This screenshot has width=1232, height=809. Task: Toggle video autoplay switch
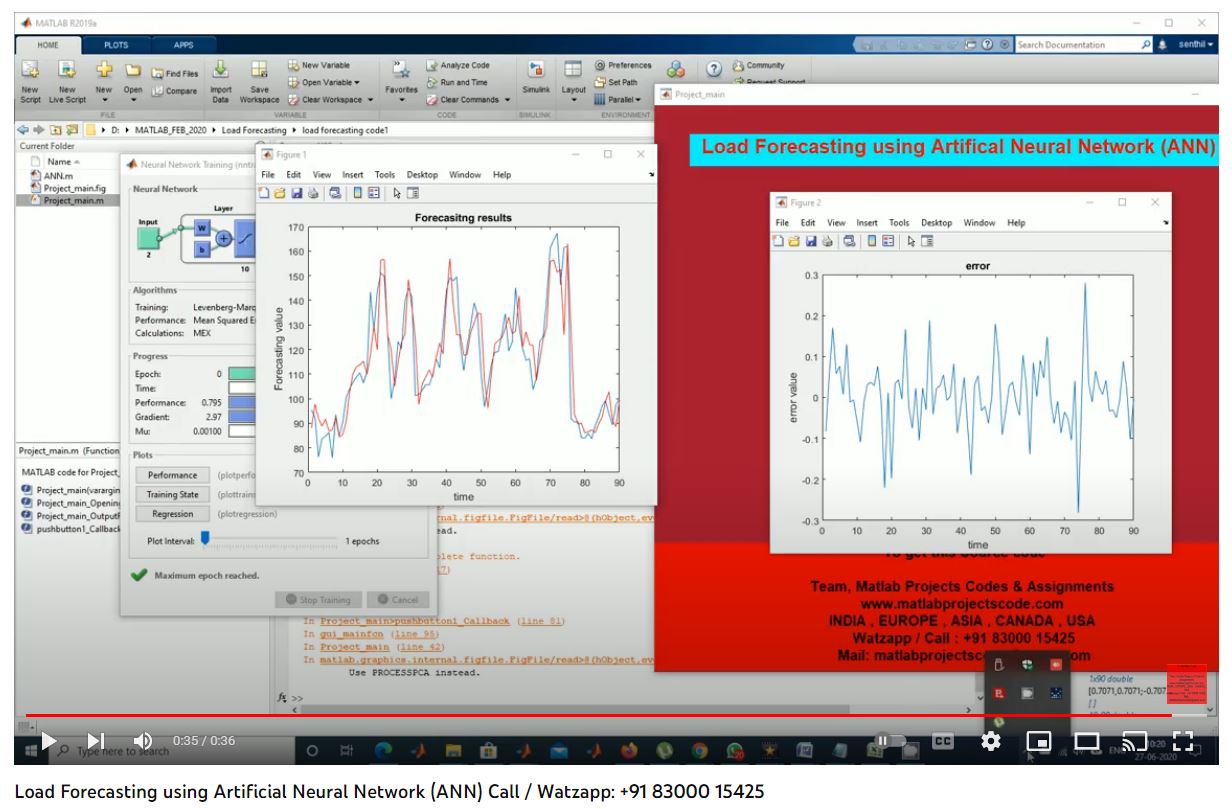889,741
